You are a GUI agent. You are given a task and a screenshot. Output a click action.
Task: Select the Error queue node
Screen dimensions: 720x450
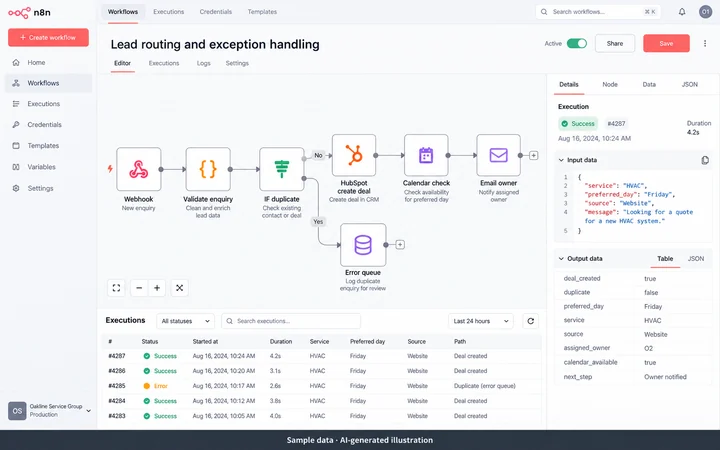click(363, 245)
